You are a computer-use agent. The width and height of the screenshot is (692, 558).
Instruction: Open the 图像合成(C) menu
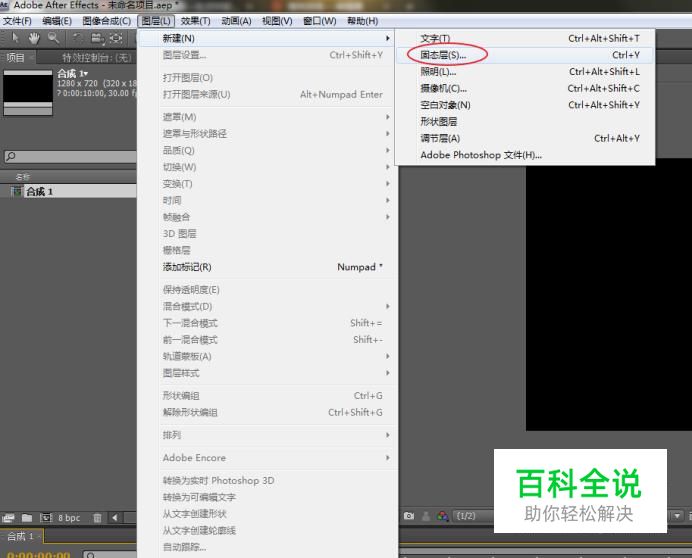click(x=106, y=21)
